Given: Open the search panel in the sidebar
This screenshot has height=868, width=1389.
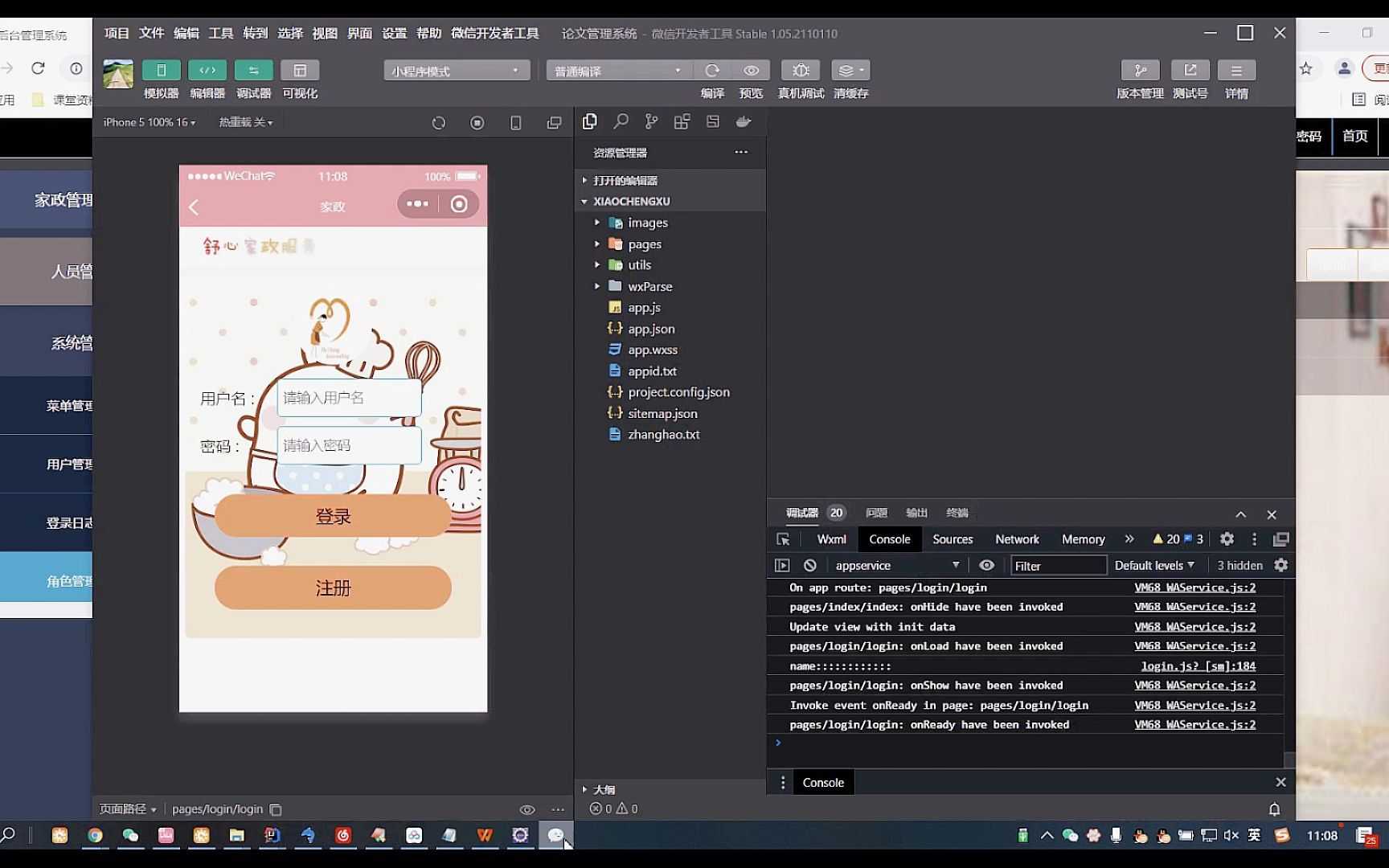Looking at the screenshot, I should [621, 121].
